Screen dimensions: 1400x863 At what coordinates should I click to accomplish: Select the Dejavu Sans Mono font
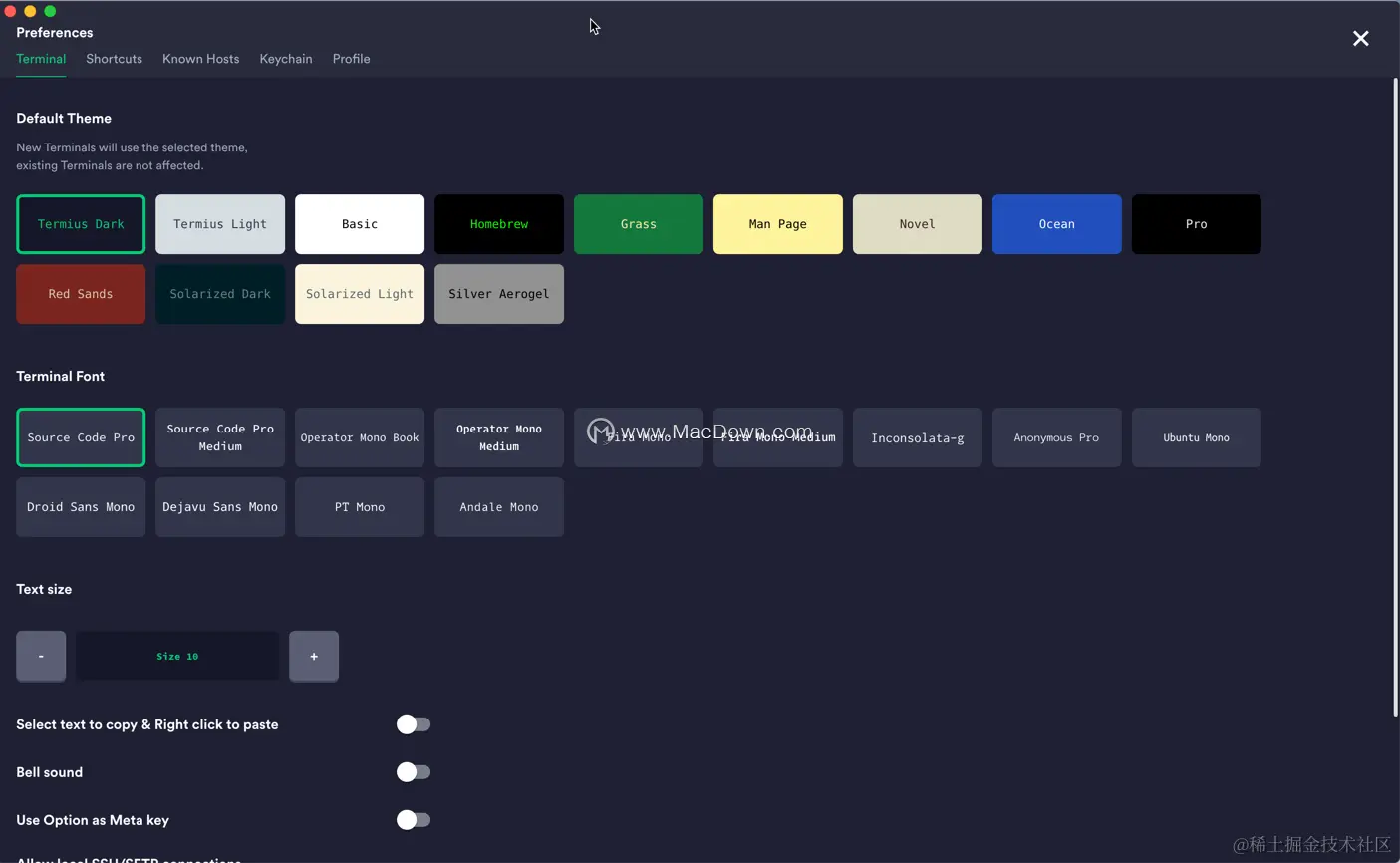click(220, 507)
